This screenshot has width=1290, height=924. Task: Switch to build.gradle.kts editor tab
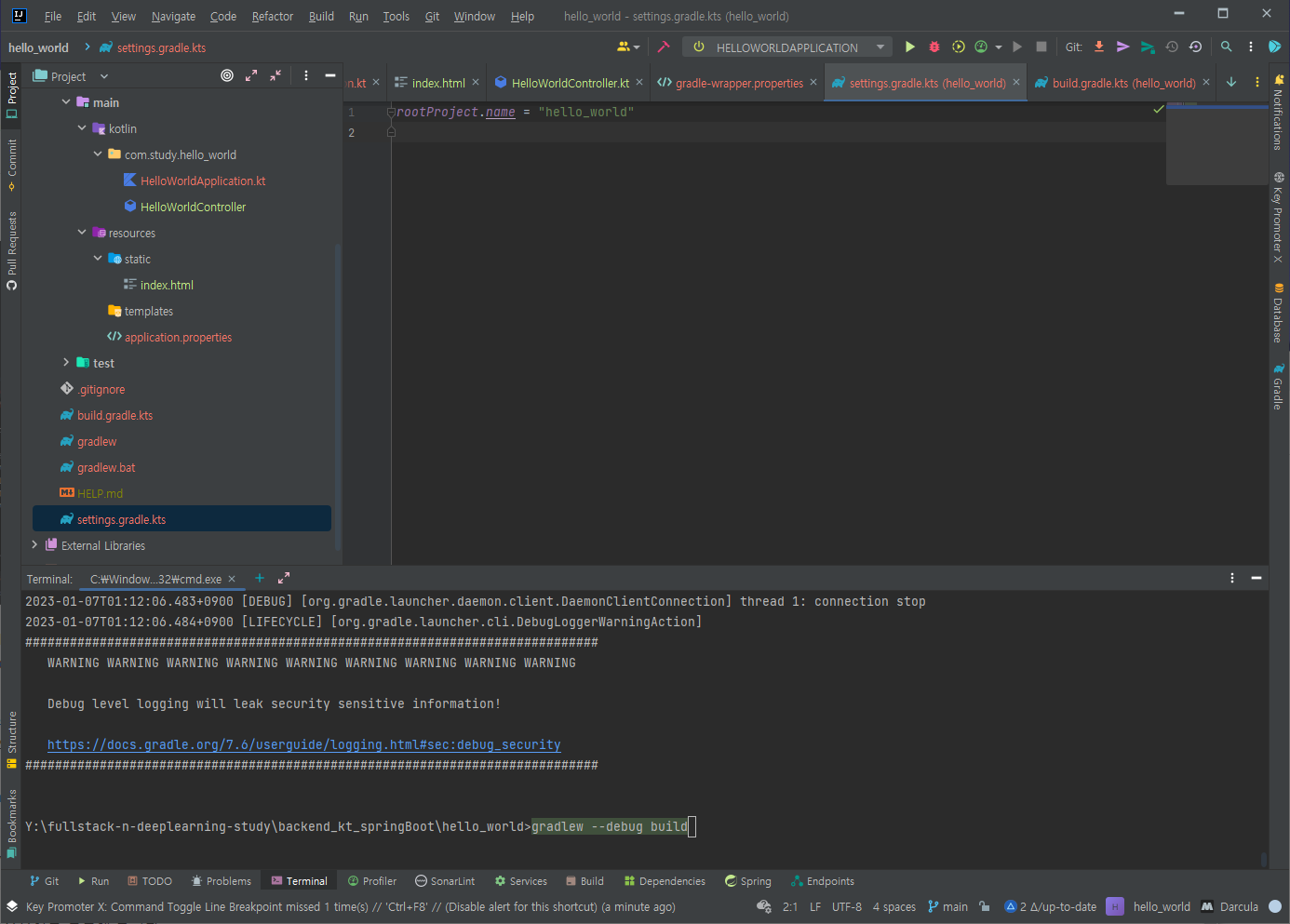1123,83
